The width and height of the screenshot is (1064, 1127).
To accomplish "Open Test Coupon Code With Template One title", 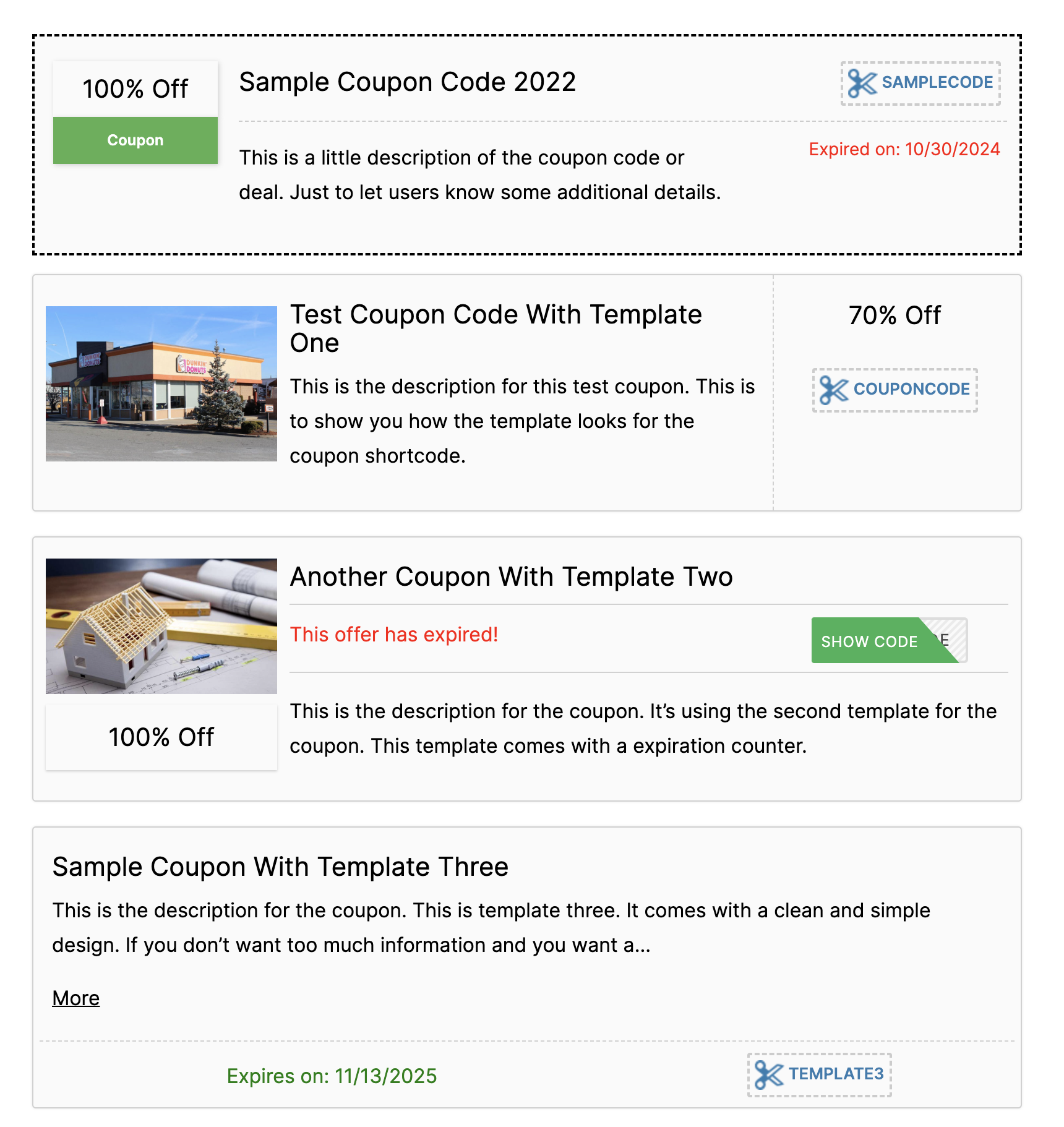I will coord(496,328).
